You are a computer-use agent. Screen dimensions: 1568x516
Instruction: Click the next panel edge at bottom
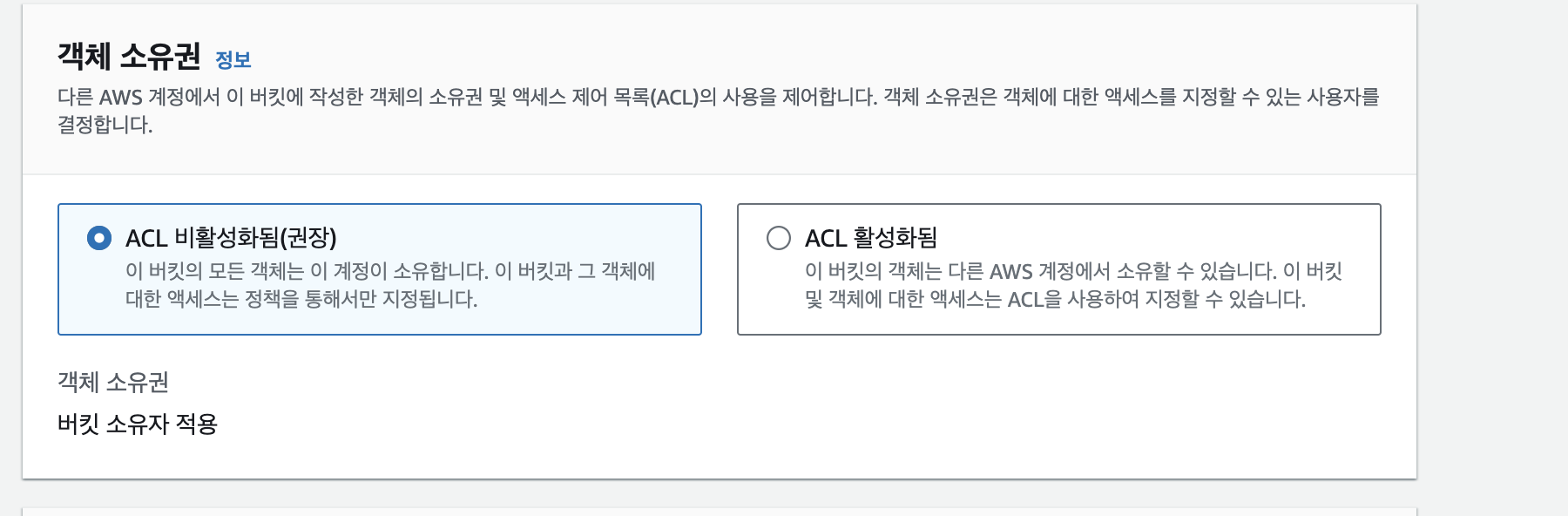(x=718, y=512)
